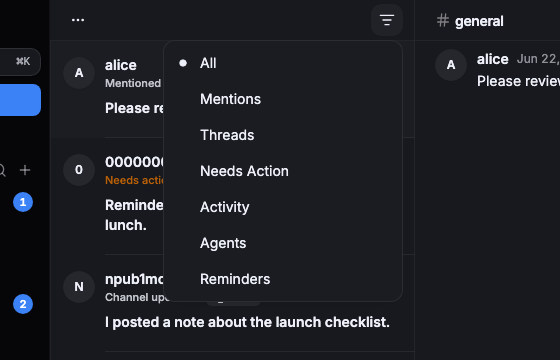Open the inbox filter icon button
560x360 pixels.
pos(387,20)
